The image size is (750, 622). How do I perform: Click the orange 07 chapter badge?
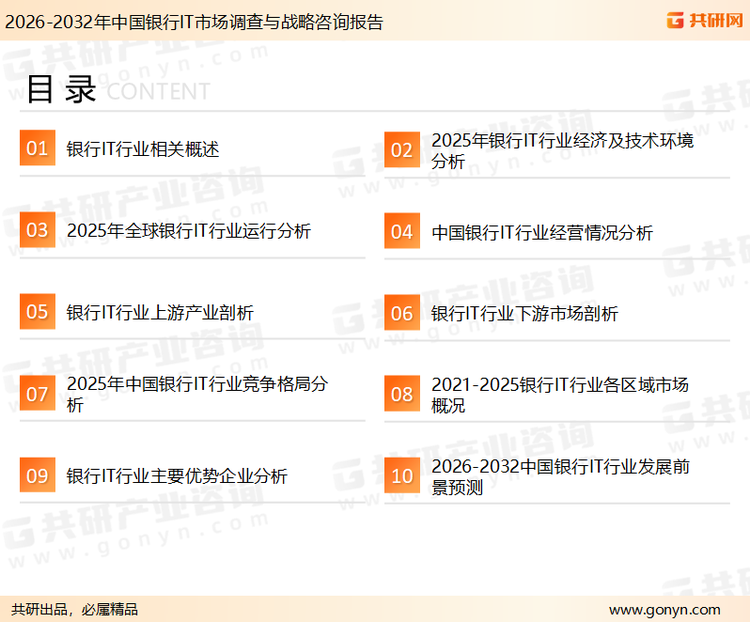coord(37,393)
